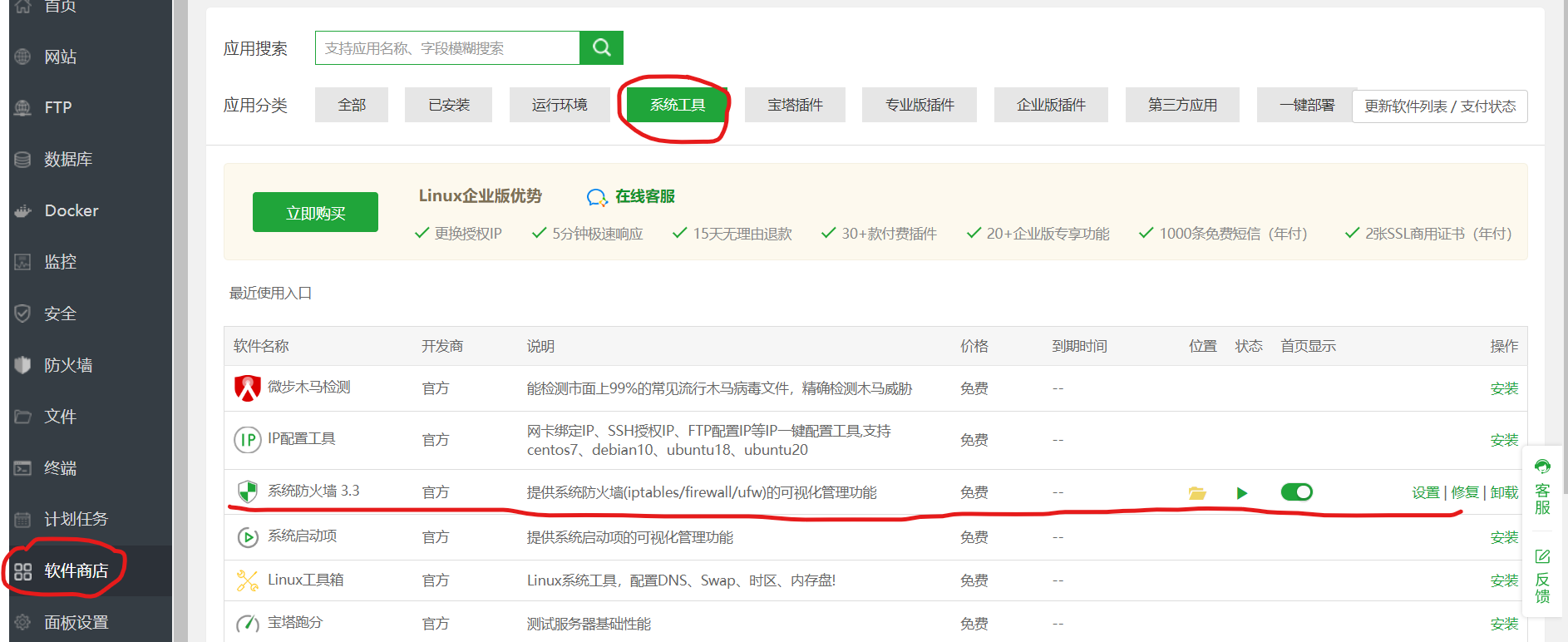Click the 软件名称 column header
Screen dimensions: 1568x642
(261, 346)
